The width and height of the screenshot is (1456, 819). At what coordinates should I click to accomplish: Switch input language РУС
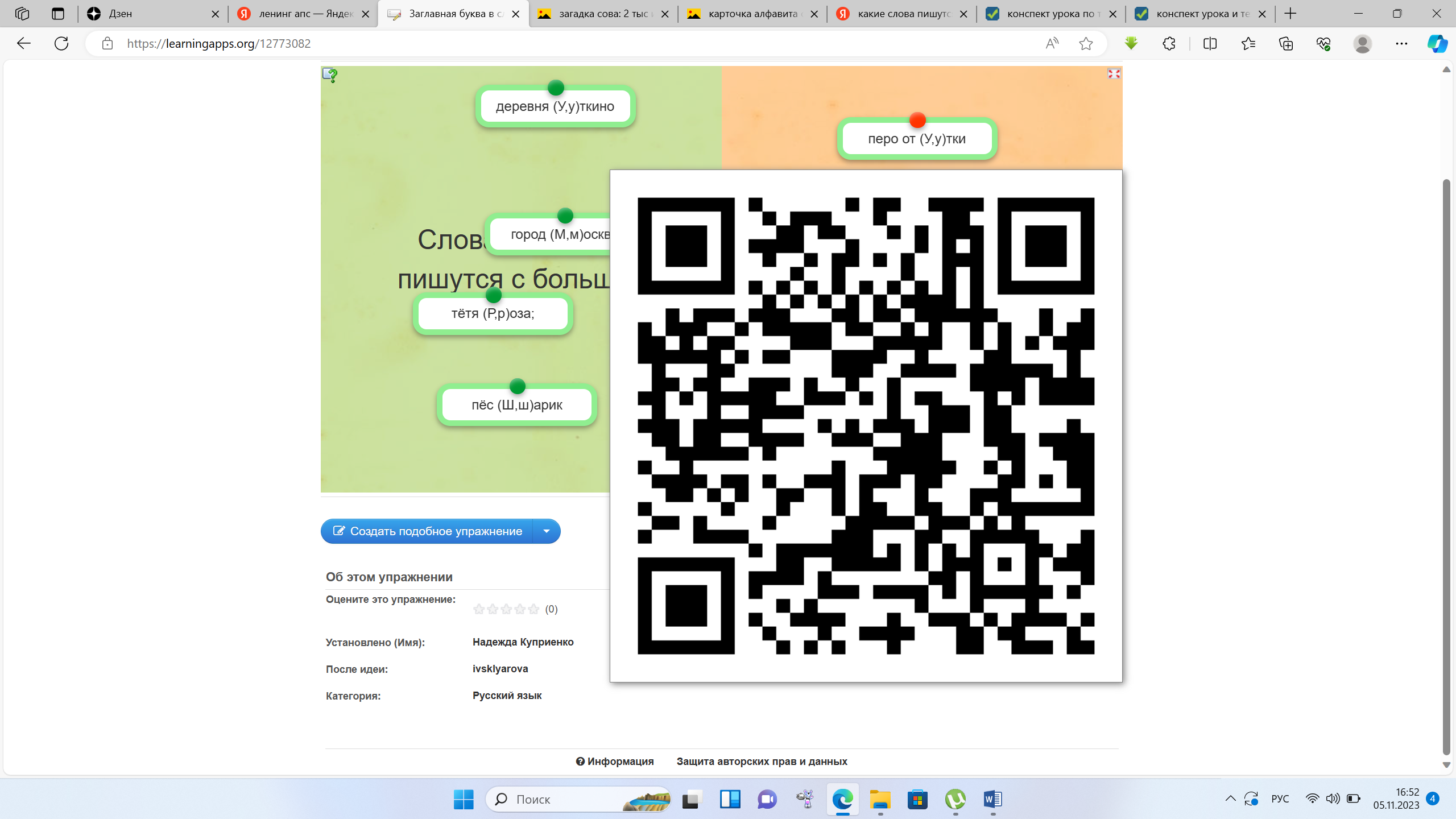[x=1280, y=799]
